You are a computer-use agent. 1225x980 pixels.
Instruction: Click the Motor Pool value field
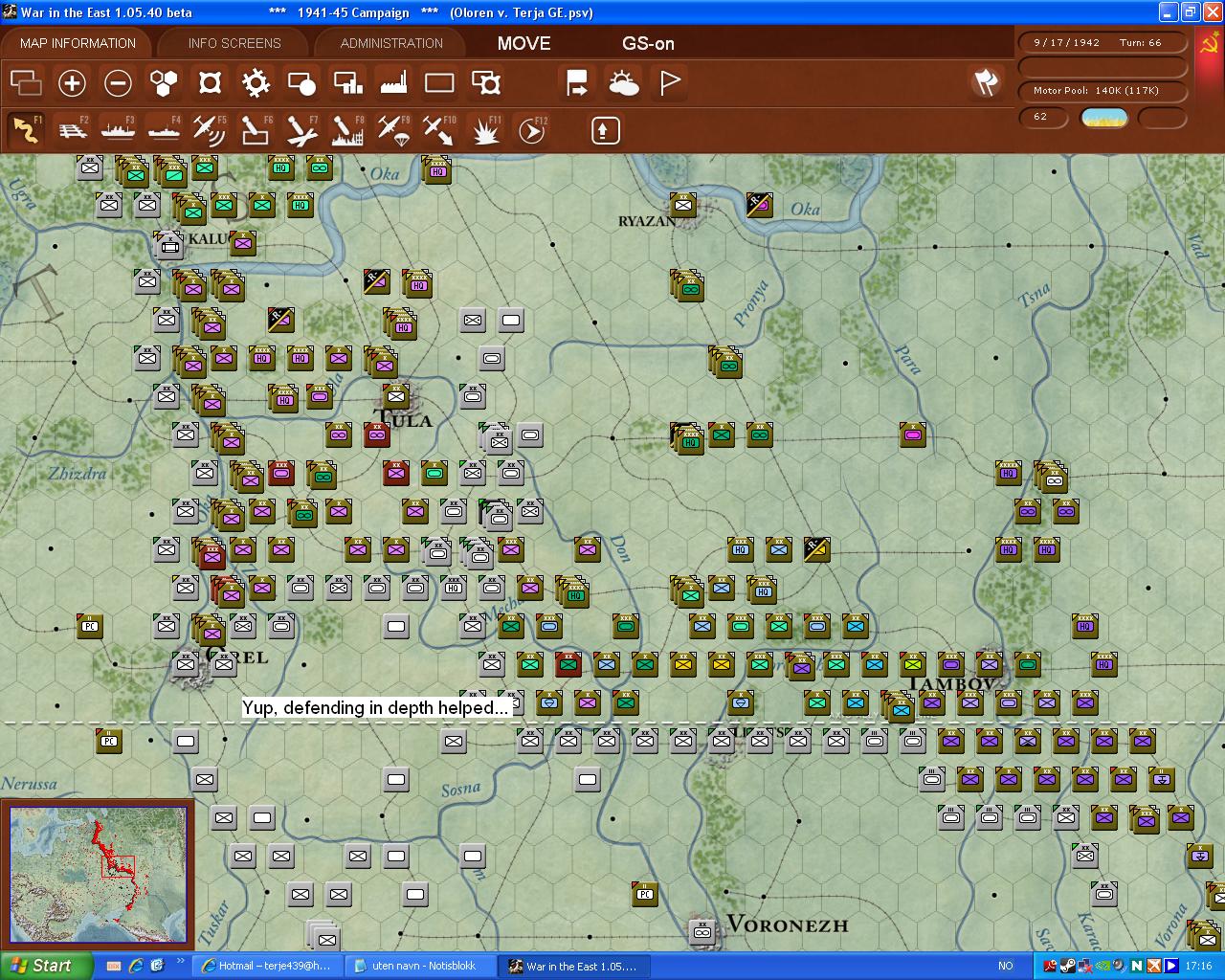click(x=1102, y=91)
